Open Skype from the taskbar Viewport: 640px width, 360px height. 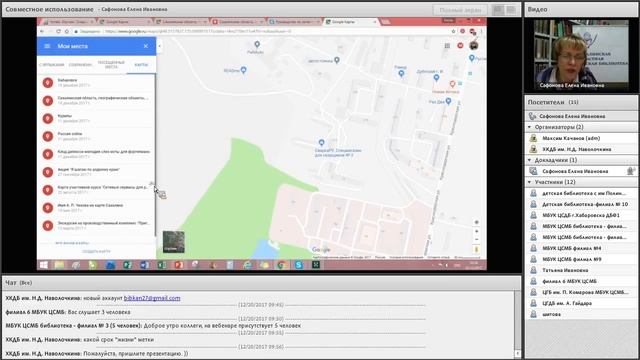coord(298,265)
